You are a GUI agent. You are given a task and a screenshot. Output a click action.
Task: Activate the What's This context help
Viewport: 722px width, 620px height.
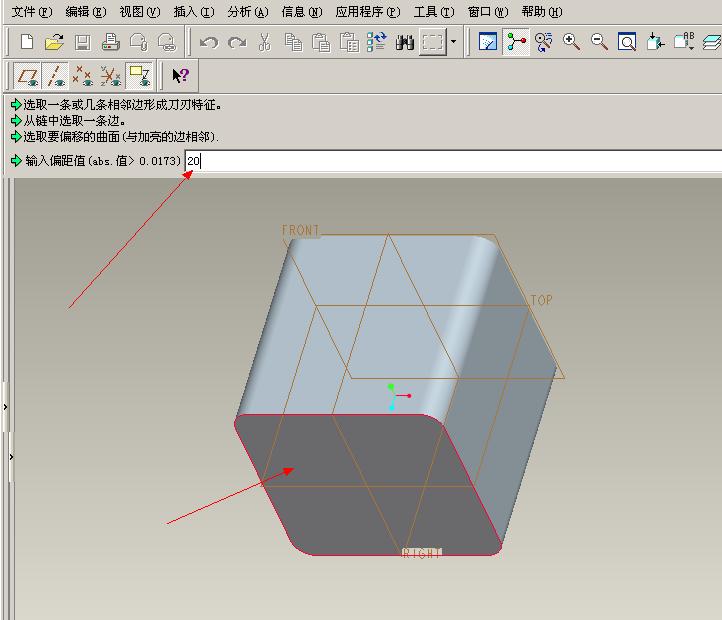point(180,76)
